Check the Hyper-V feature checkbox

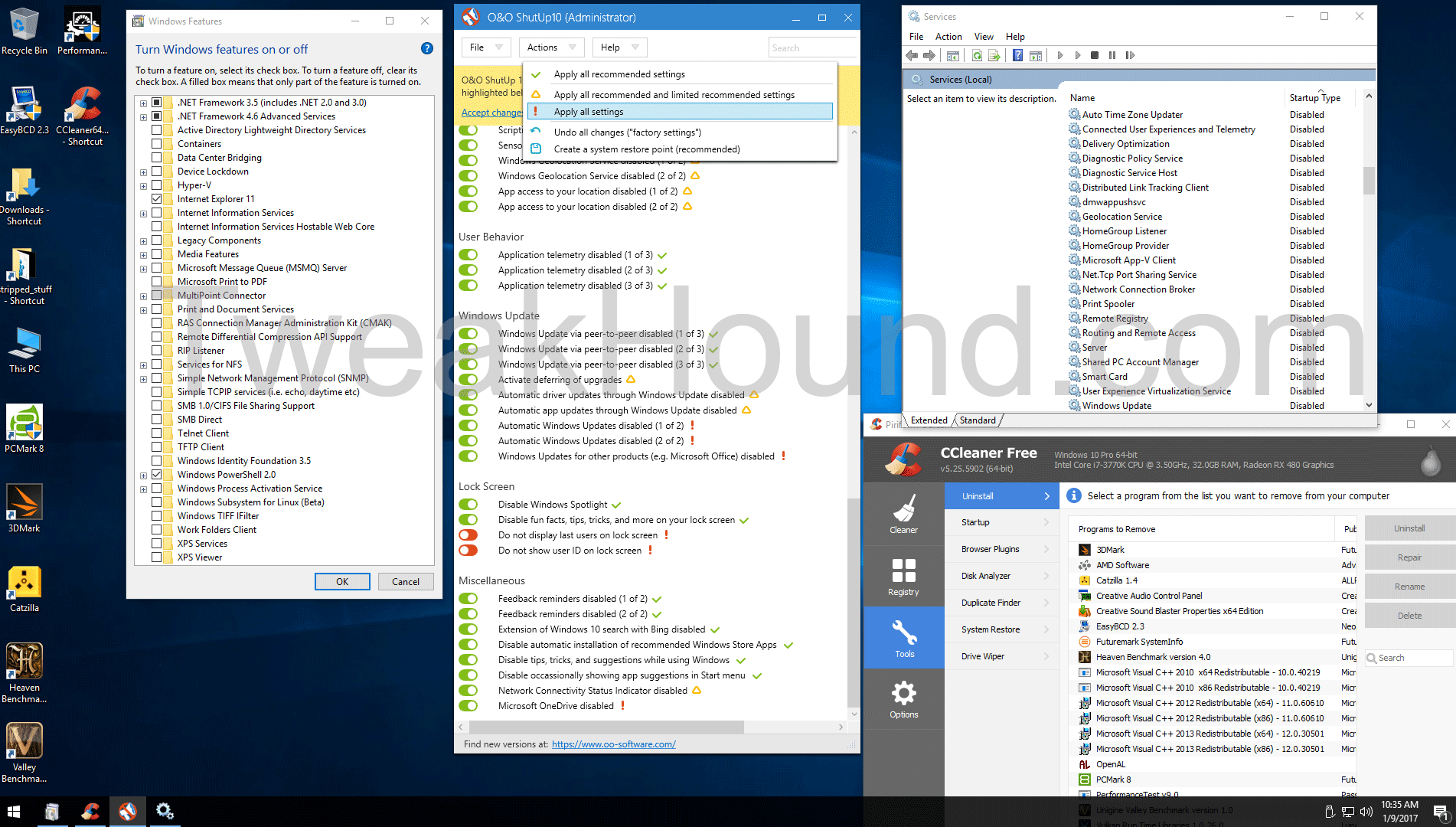(x=156, y=185)
